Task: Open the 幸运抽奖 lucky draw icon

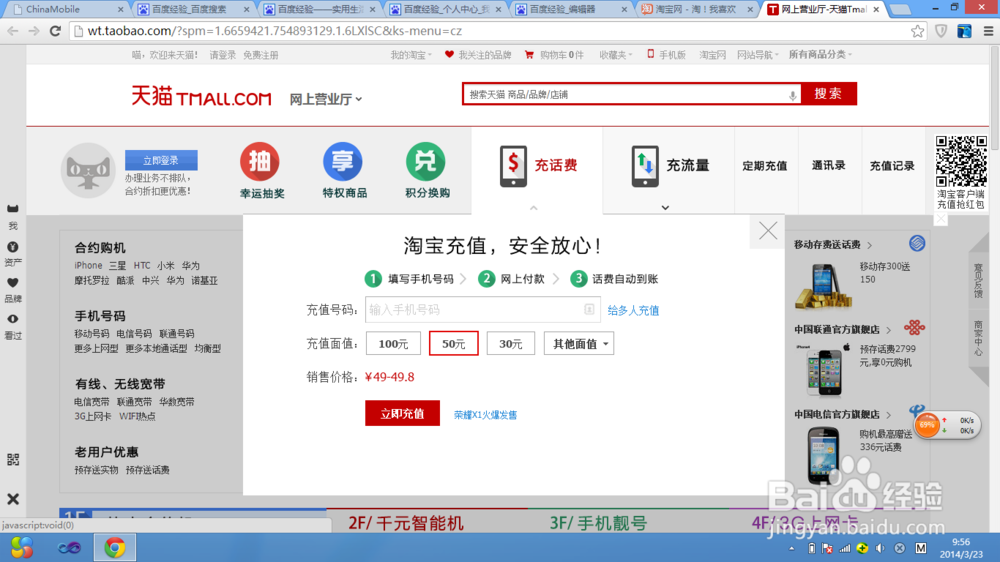Action: (260, 162)
